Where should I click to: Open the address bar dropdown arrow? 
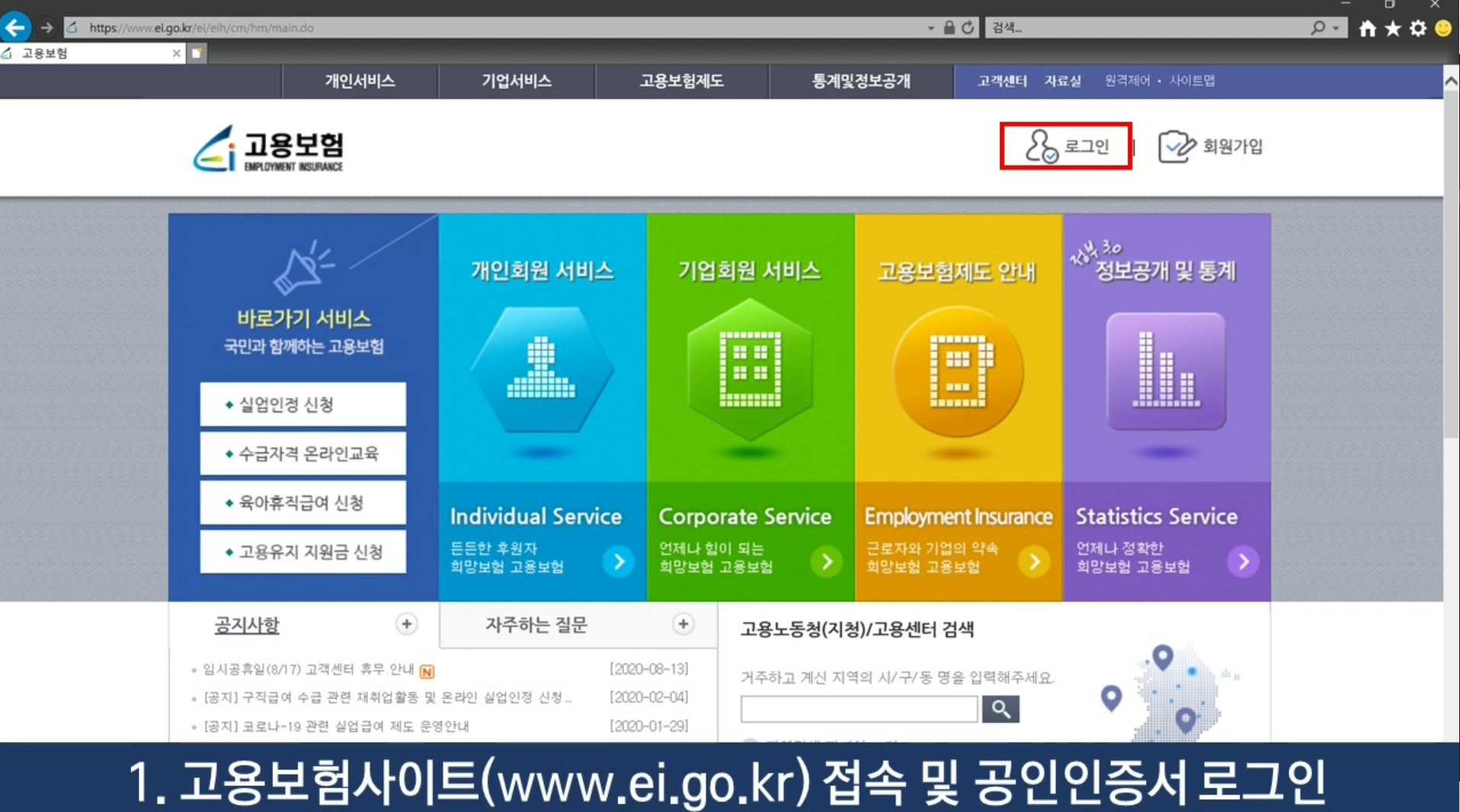(930, 27)
